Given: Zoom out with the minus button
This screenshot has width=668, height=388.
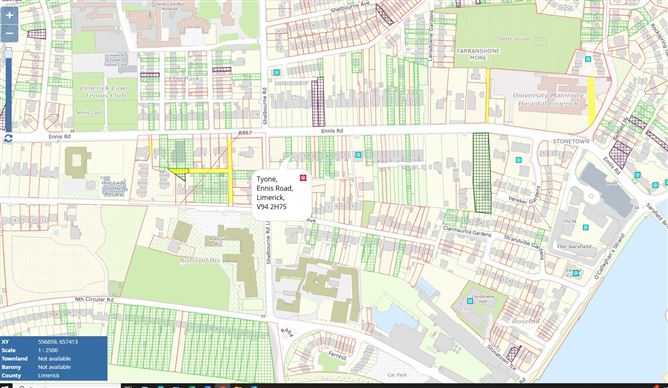Looking at the screenshot, I should pyautogui.click(x=9, y=33).
